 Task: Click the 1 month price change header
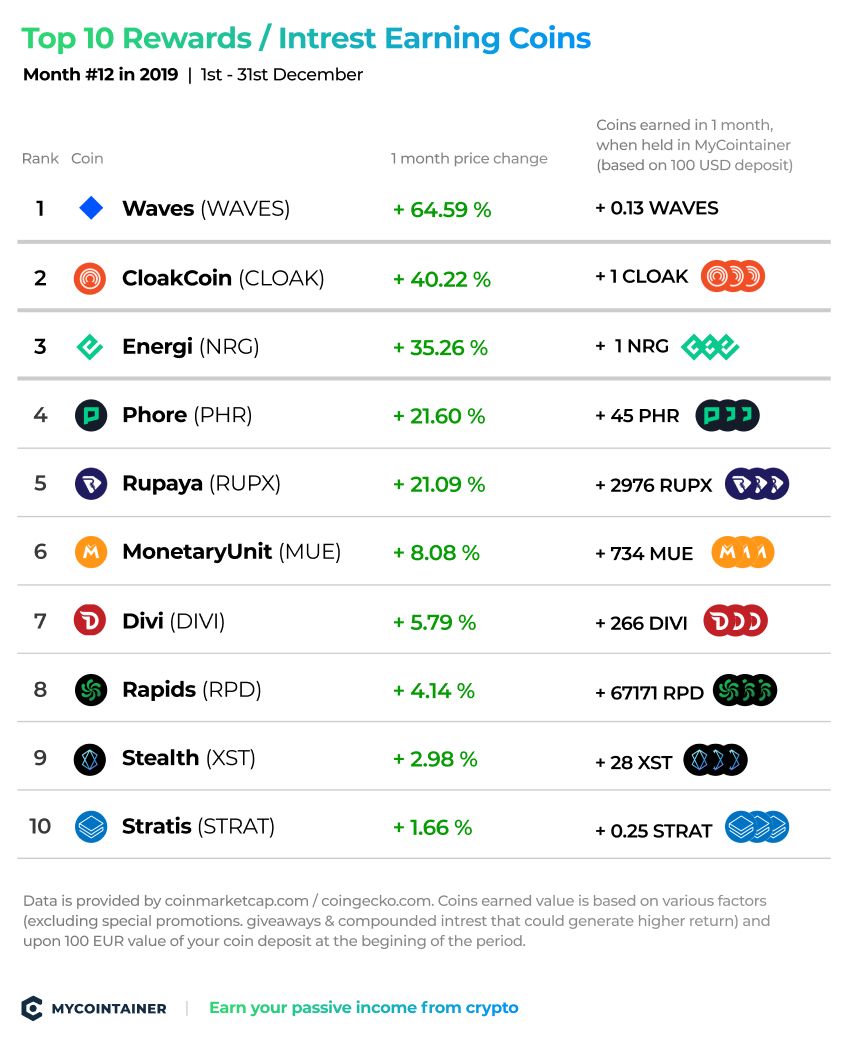(x=469, y=159)
